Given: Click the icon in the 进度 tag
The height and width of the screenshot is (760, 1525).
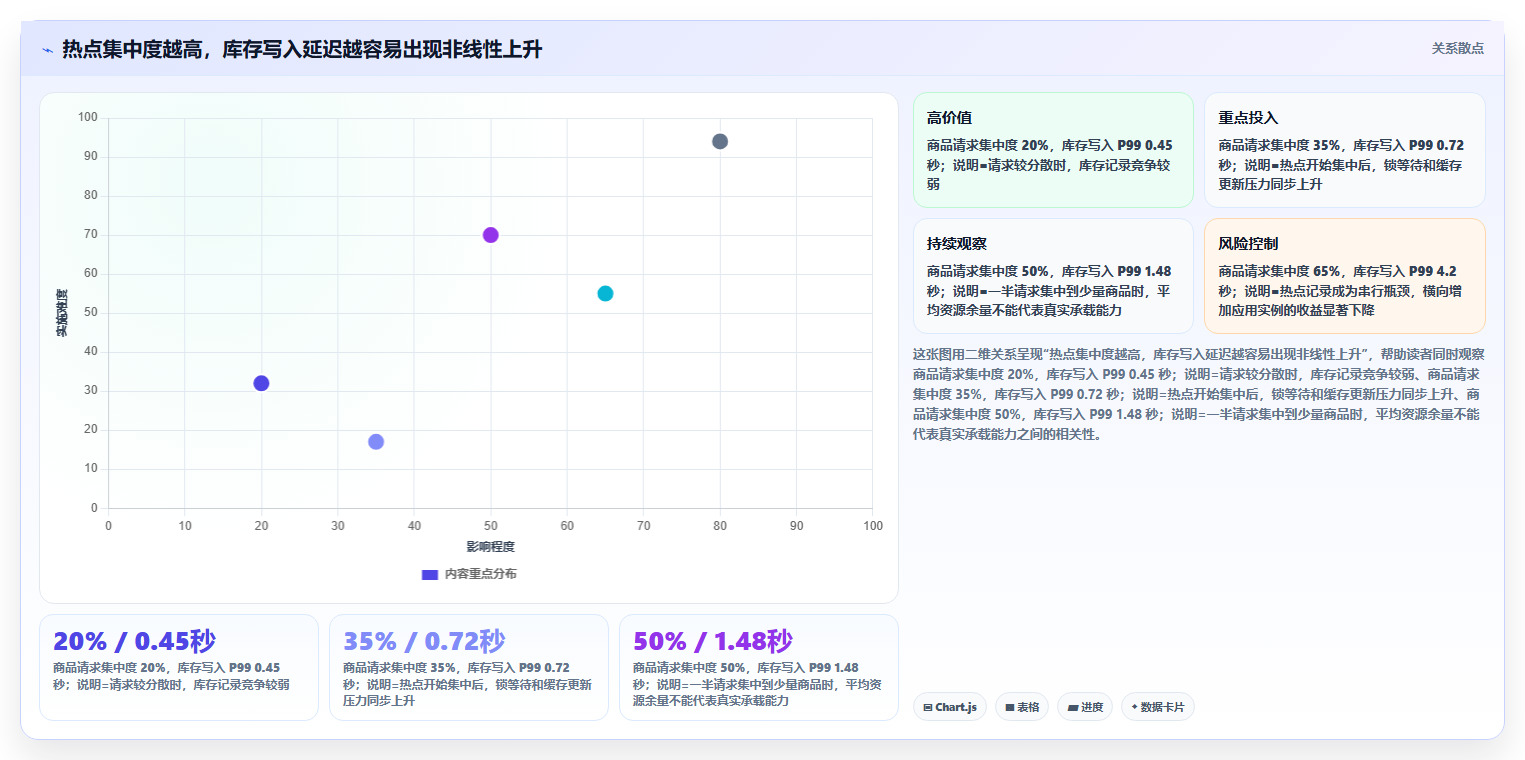Looking at the screenshot, I should (1073, 708).
